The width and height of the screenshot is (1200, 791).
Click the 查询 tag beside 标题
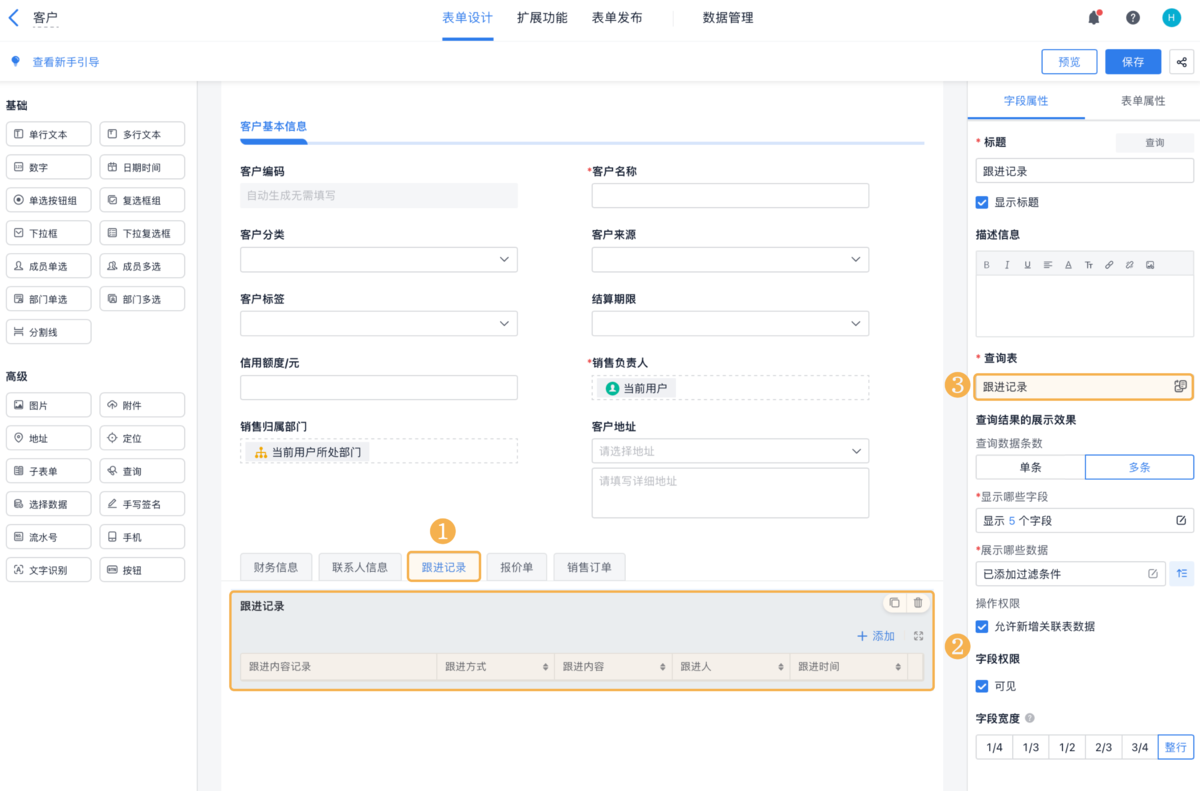tap(1155, 143)
